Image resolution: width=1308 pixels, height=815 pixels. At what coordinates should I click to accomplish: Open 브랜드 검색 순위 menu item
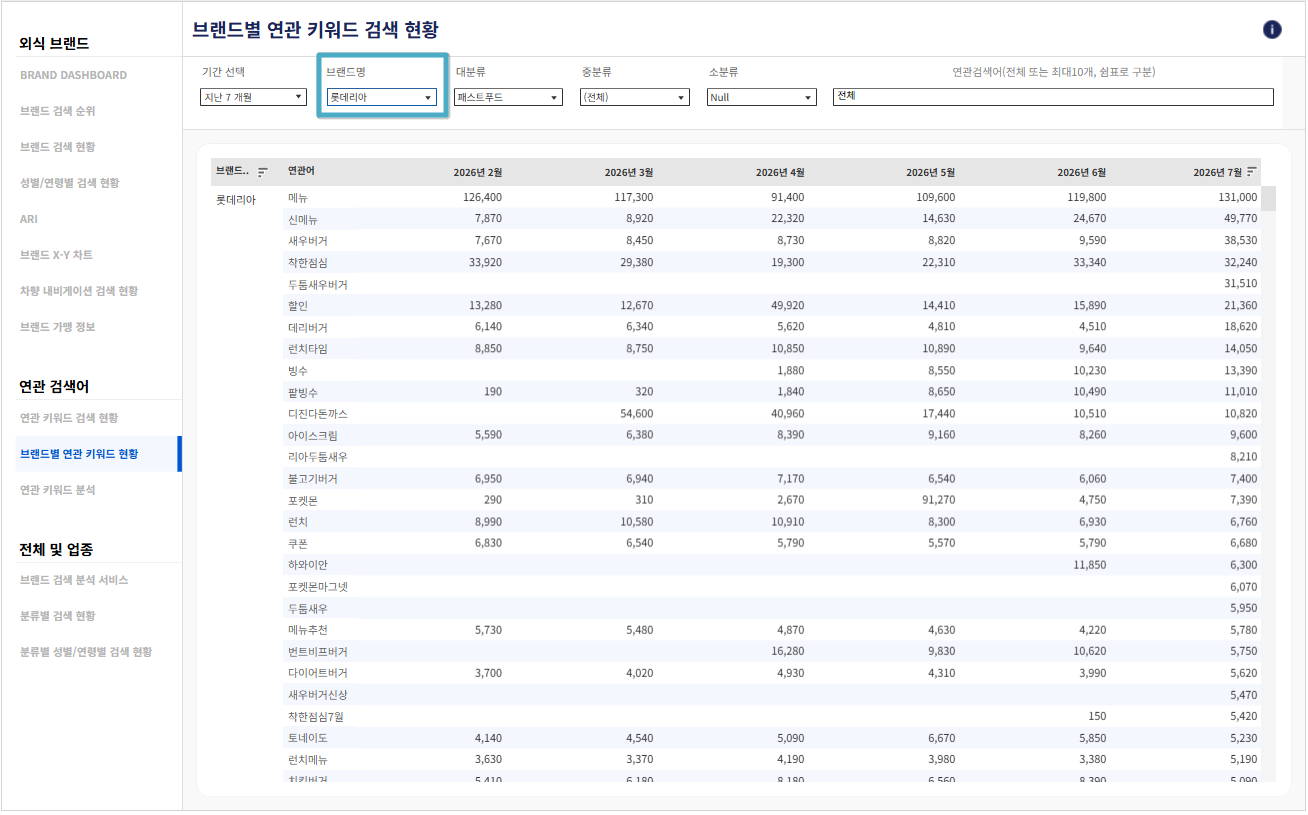pyautogui.click(x=58, y=111)
